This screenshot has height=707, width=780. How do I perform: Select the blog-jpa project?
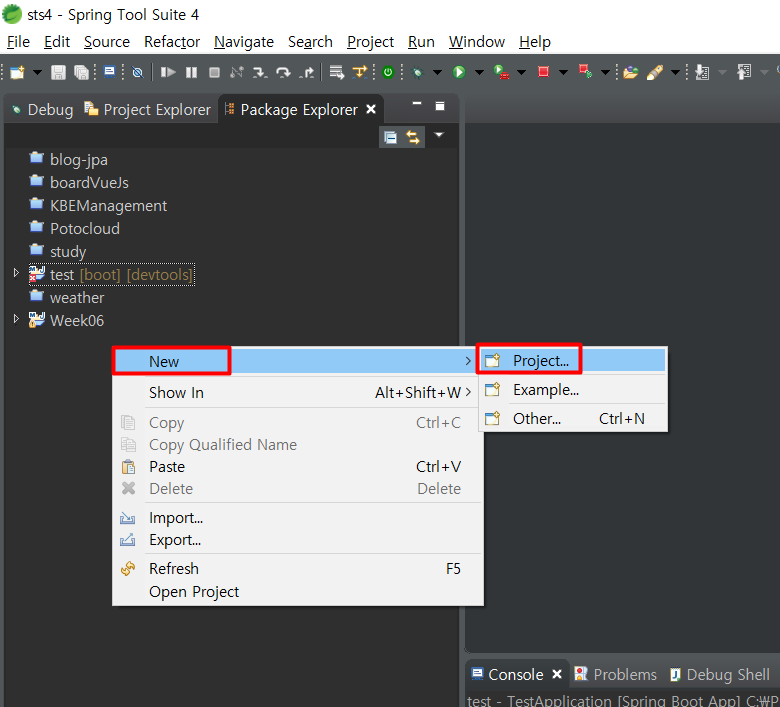[x=69, y=160]
